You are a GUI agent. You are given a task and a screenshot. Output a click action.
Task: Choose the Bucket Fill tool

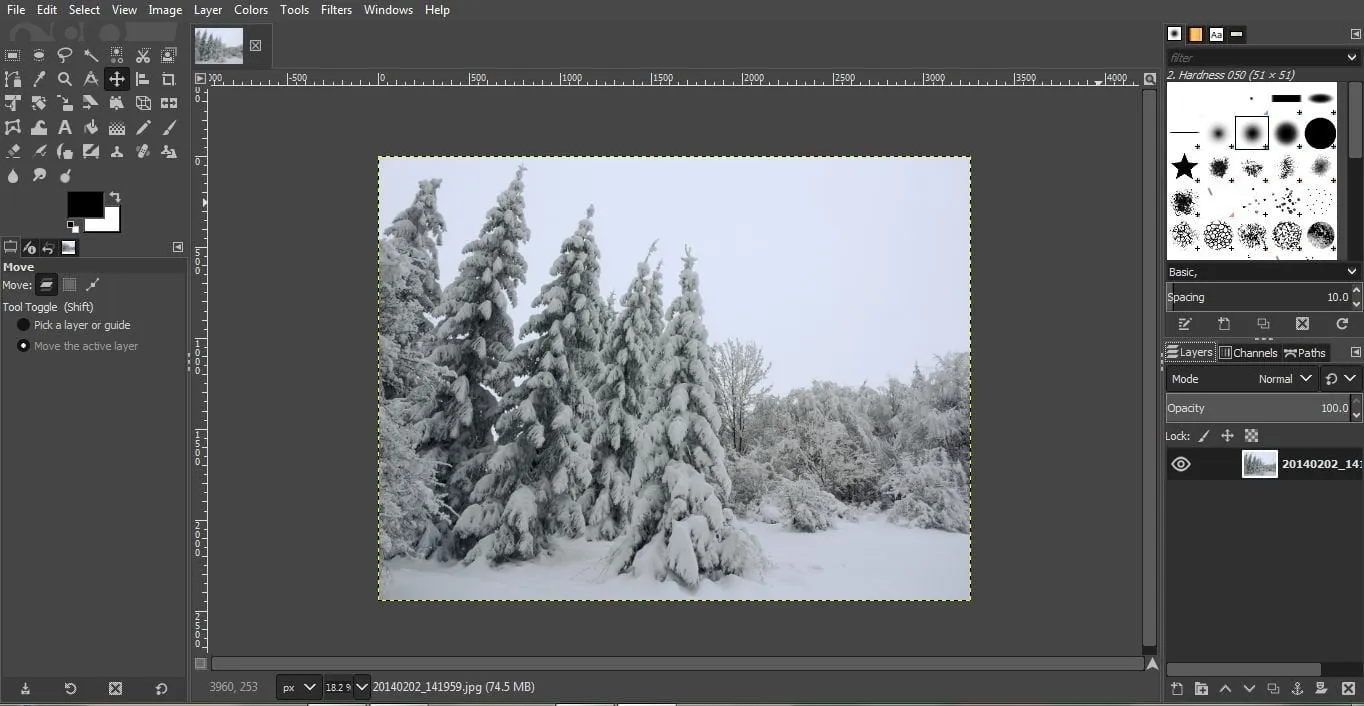click(x=90, y=127)
